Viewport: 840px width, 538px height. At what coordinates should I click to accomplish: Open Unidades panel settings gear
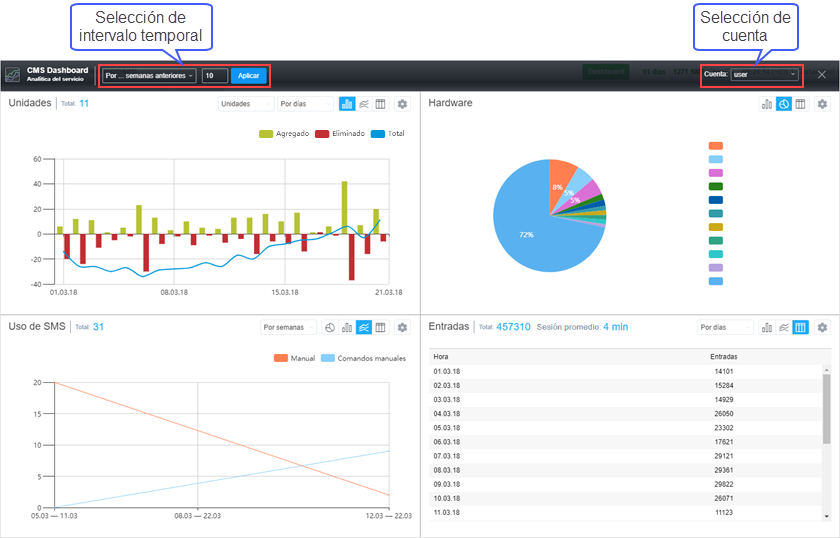[x=402, y=104]
